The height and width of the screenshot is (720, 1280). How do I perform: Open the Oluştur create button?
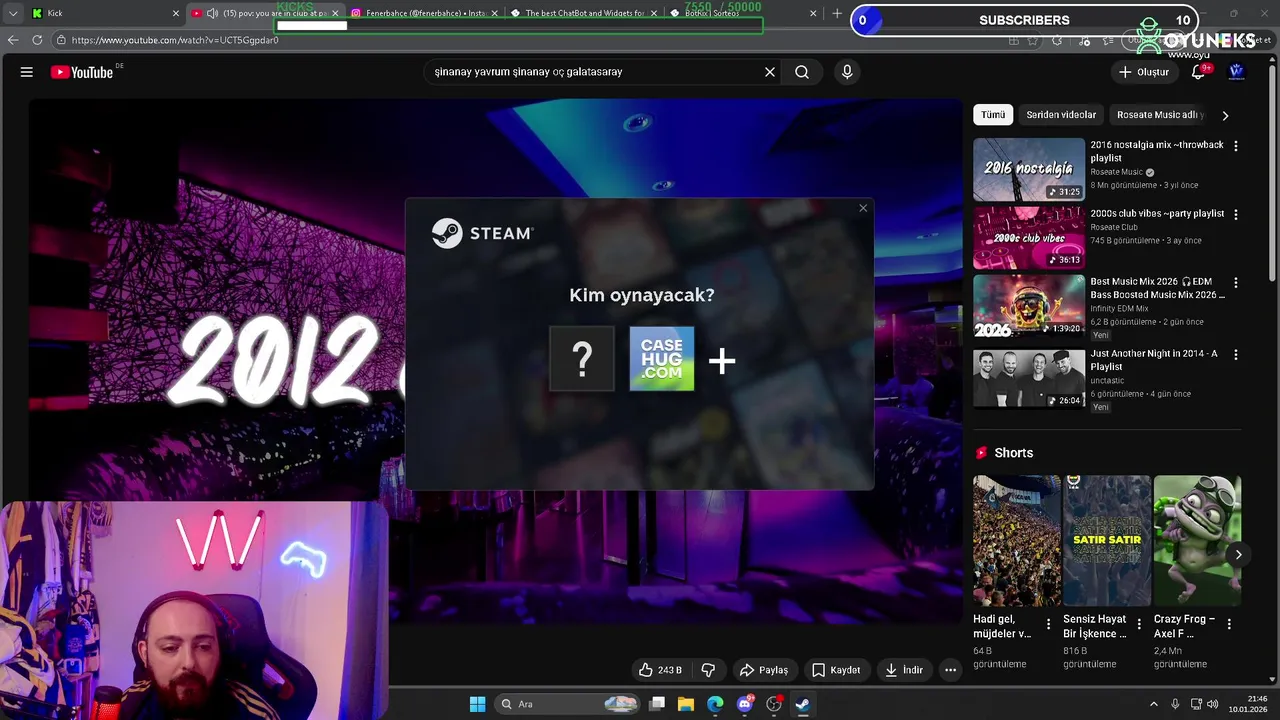(1143, 72)
